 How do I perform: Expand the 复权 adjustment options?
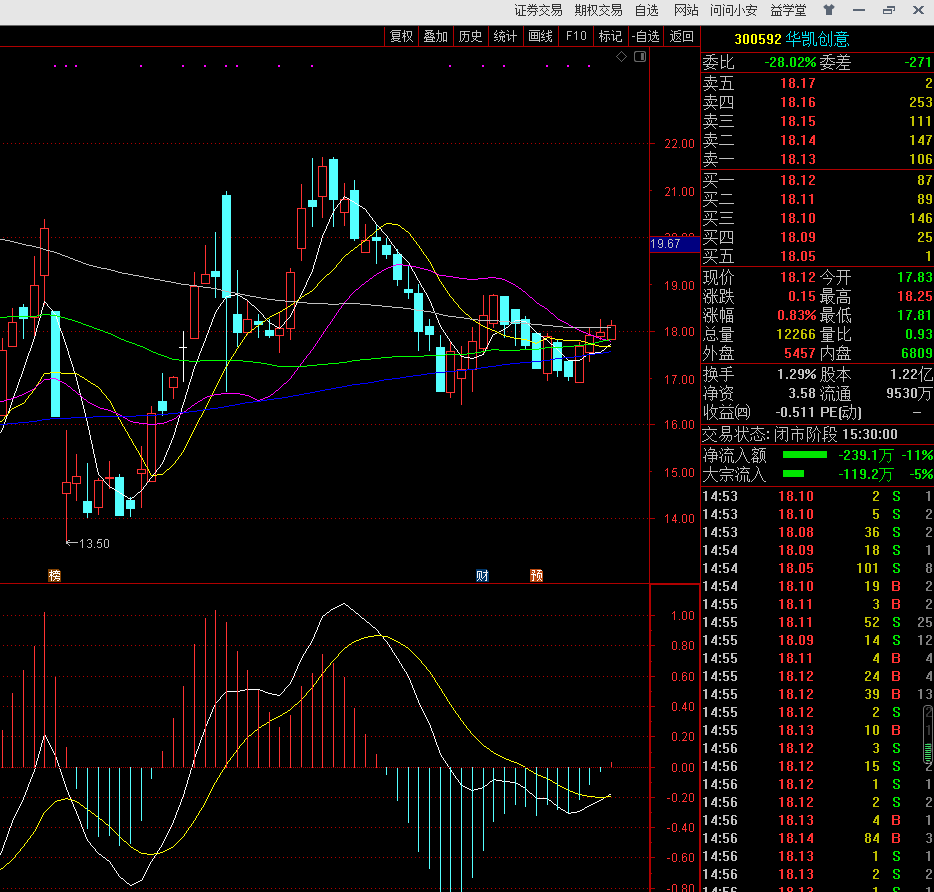click(x=401, y=36)
